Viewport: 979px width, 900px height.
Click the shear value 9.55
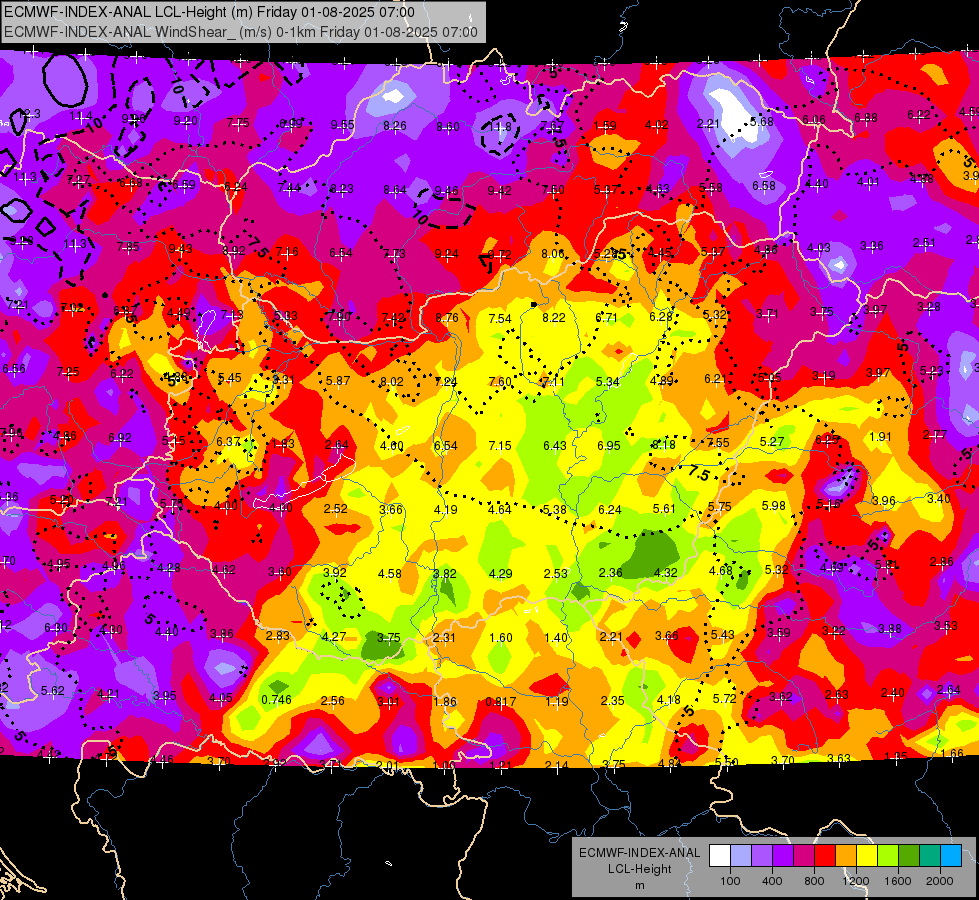(x=342, y=125)
